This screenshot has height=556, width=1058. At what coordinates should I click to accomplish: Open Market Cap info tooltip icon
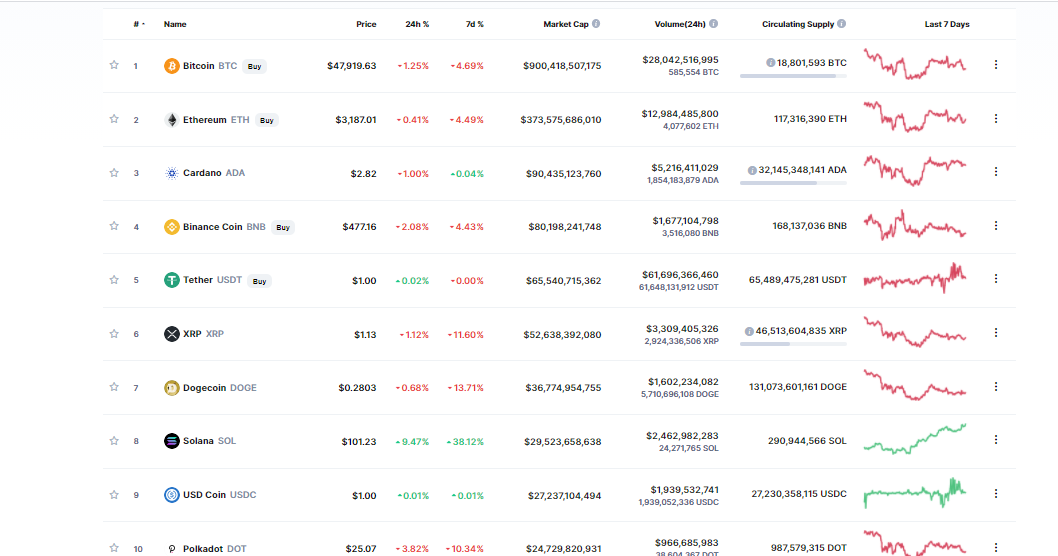(596, 24)
